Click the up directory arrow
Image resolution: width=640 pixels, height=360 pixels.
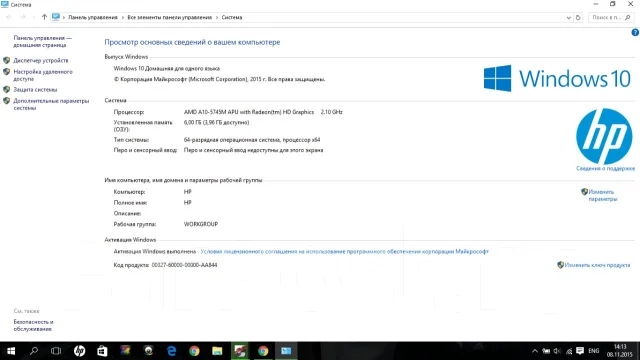44,17
